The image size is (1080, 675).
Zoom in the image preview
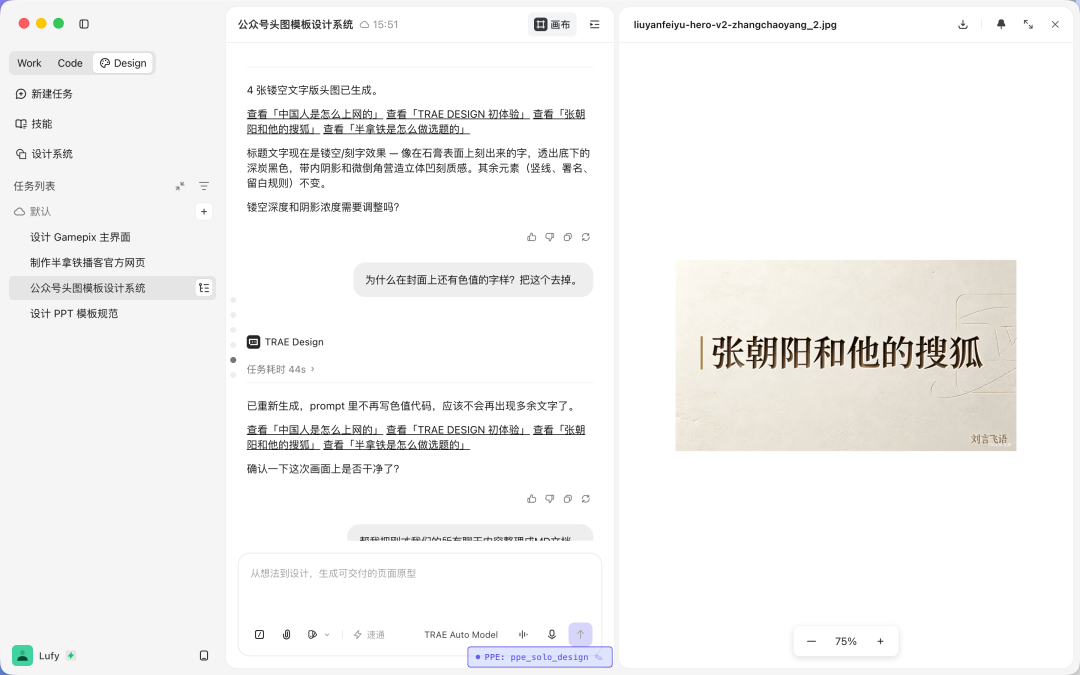coord(880,641)
